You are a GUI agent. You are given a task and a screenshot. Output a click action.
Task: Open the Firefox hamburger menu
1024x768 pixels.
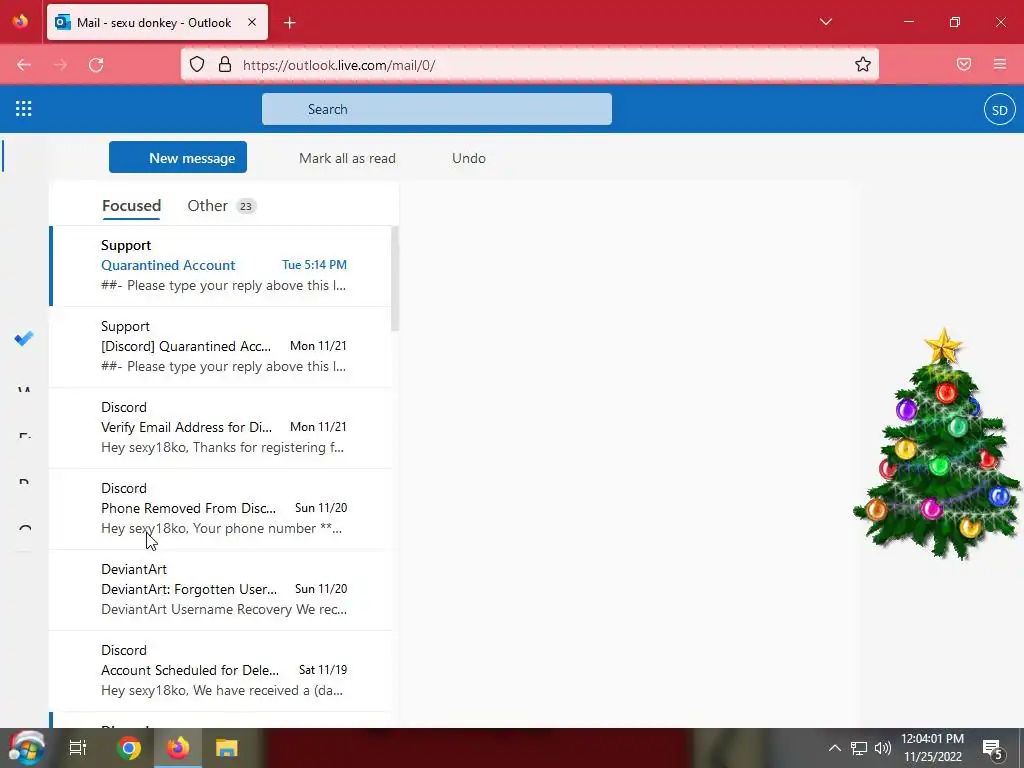[1000, 64]
